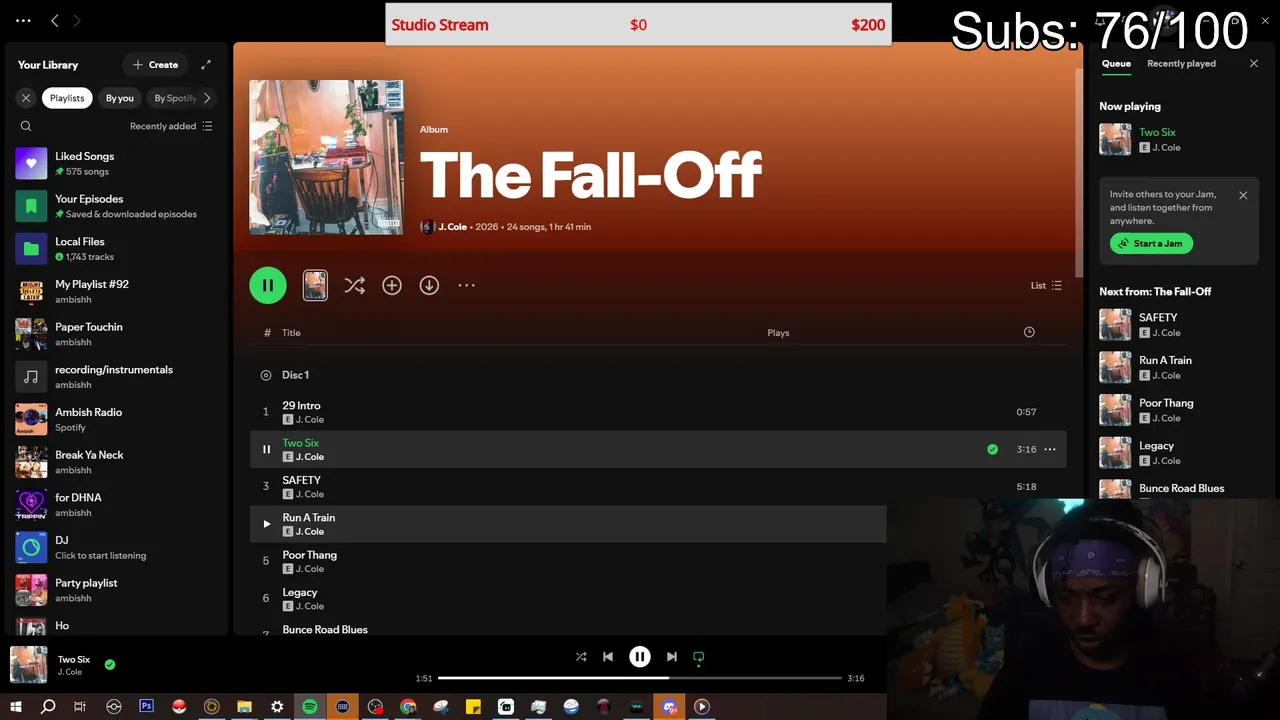Open Windows Start menu
The image size is (1280, 720).
pyautogui.click(x=15, y=707)
